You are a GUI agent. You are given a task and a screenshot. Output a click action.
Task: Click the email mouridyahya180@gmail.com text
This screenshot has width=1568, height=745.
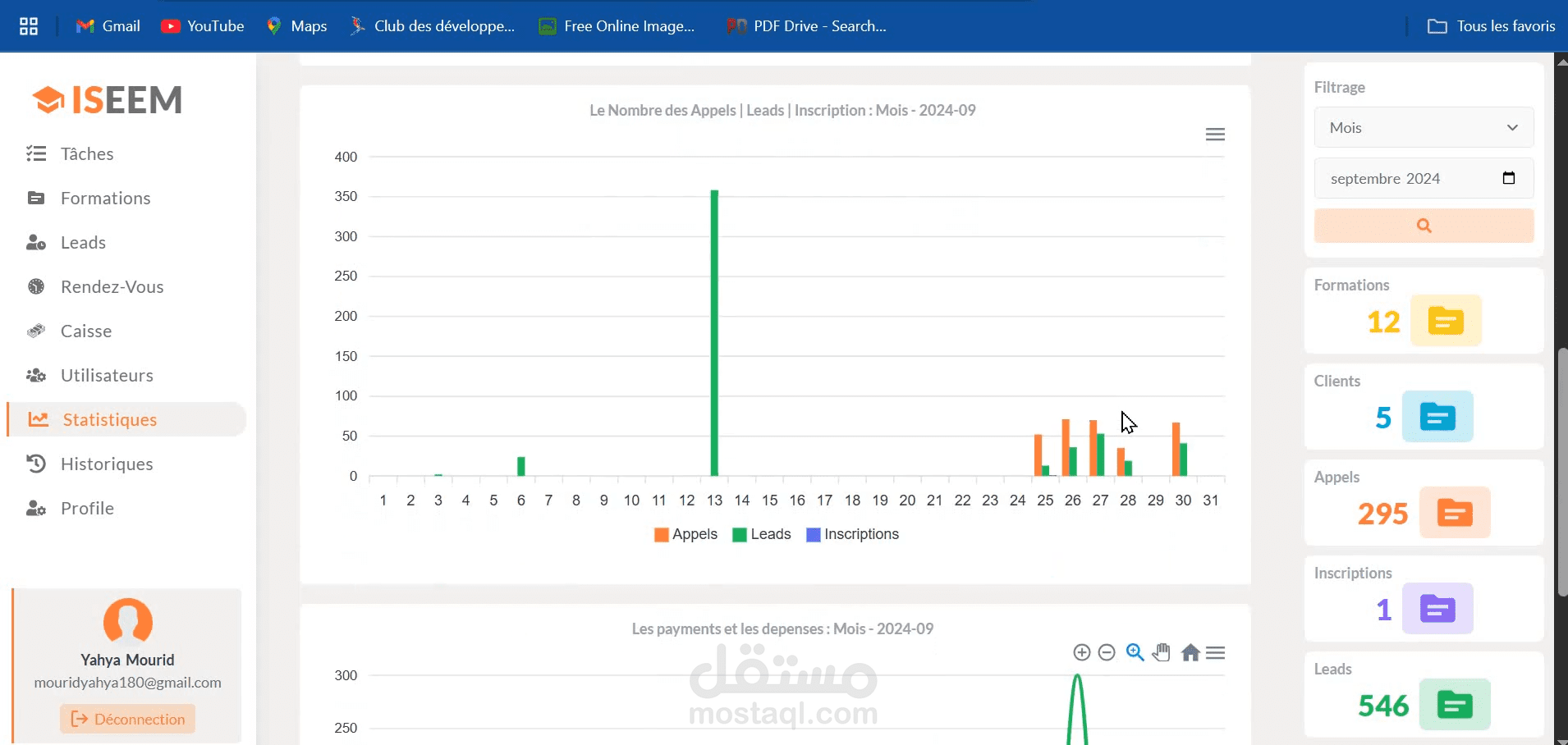pos(127,683)
